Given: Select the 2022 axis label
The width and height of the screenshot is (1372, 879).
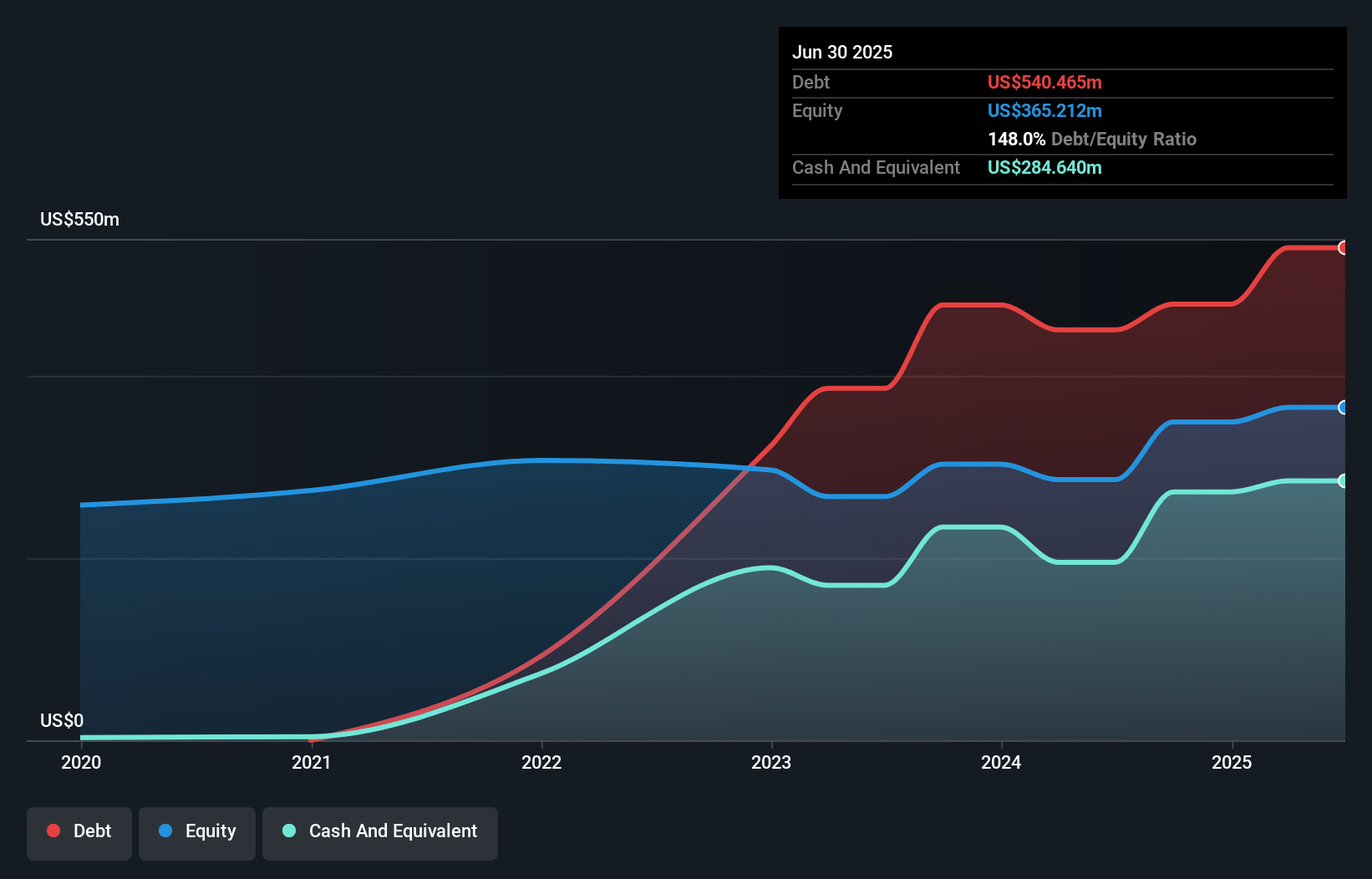Looking at the screenshot, I should pyautogui.click(x=542, y=762).
